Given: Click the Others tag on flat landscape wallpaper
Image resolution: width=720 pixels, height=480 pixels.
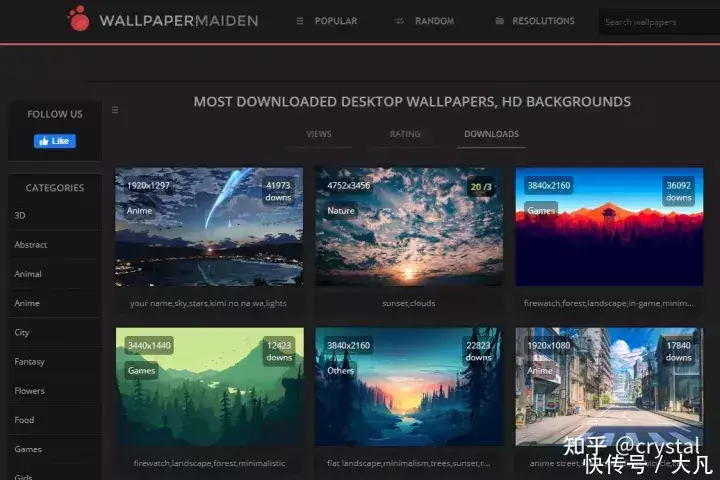Looking at the screenshot, I should [341, 370].
